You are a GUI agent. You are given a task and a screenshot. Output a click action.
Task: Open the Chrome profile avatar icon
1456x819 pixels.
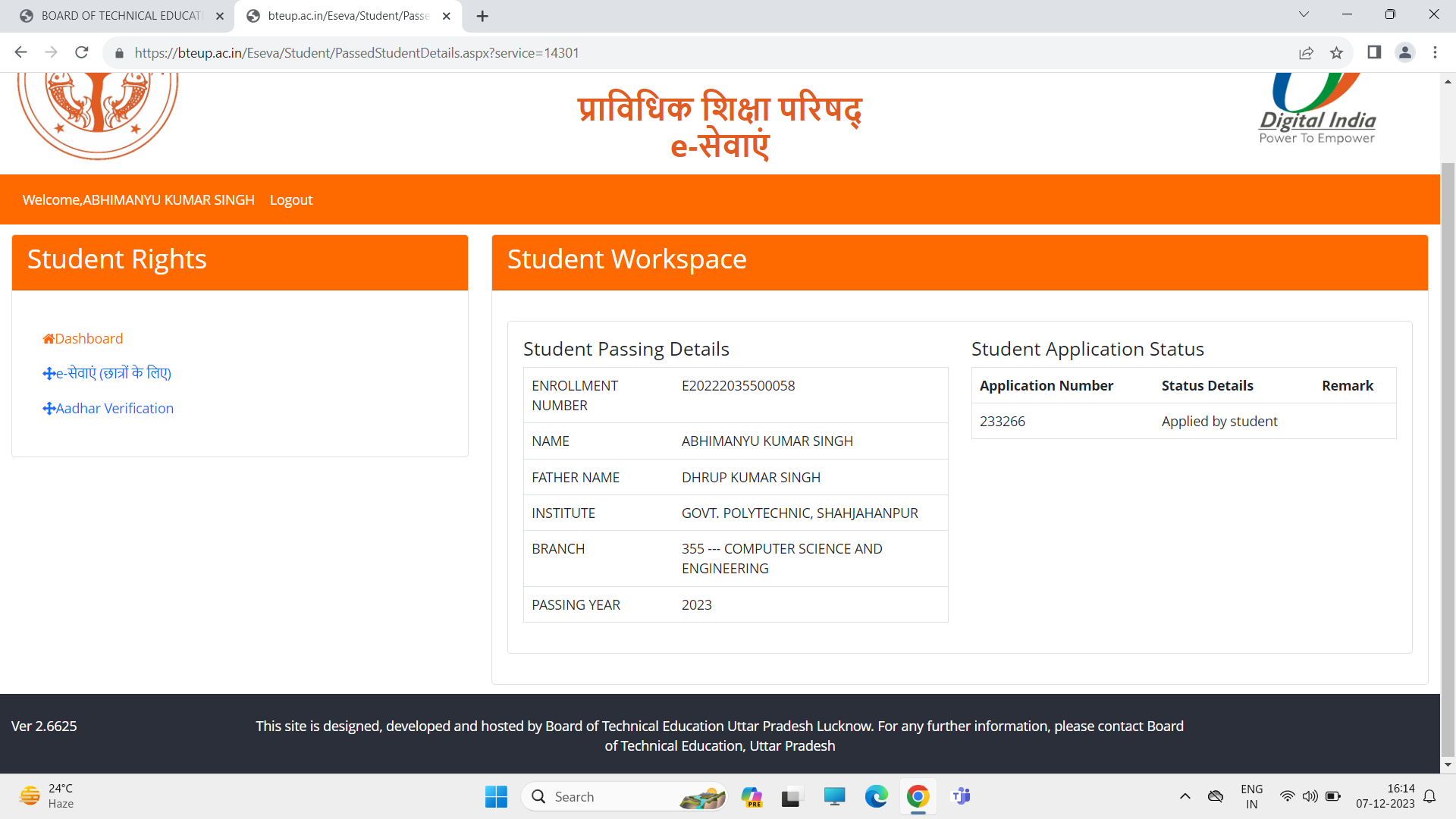point(1404,52)
